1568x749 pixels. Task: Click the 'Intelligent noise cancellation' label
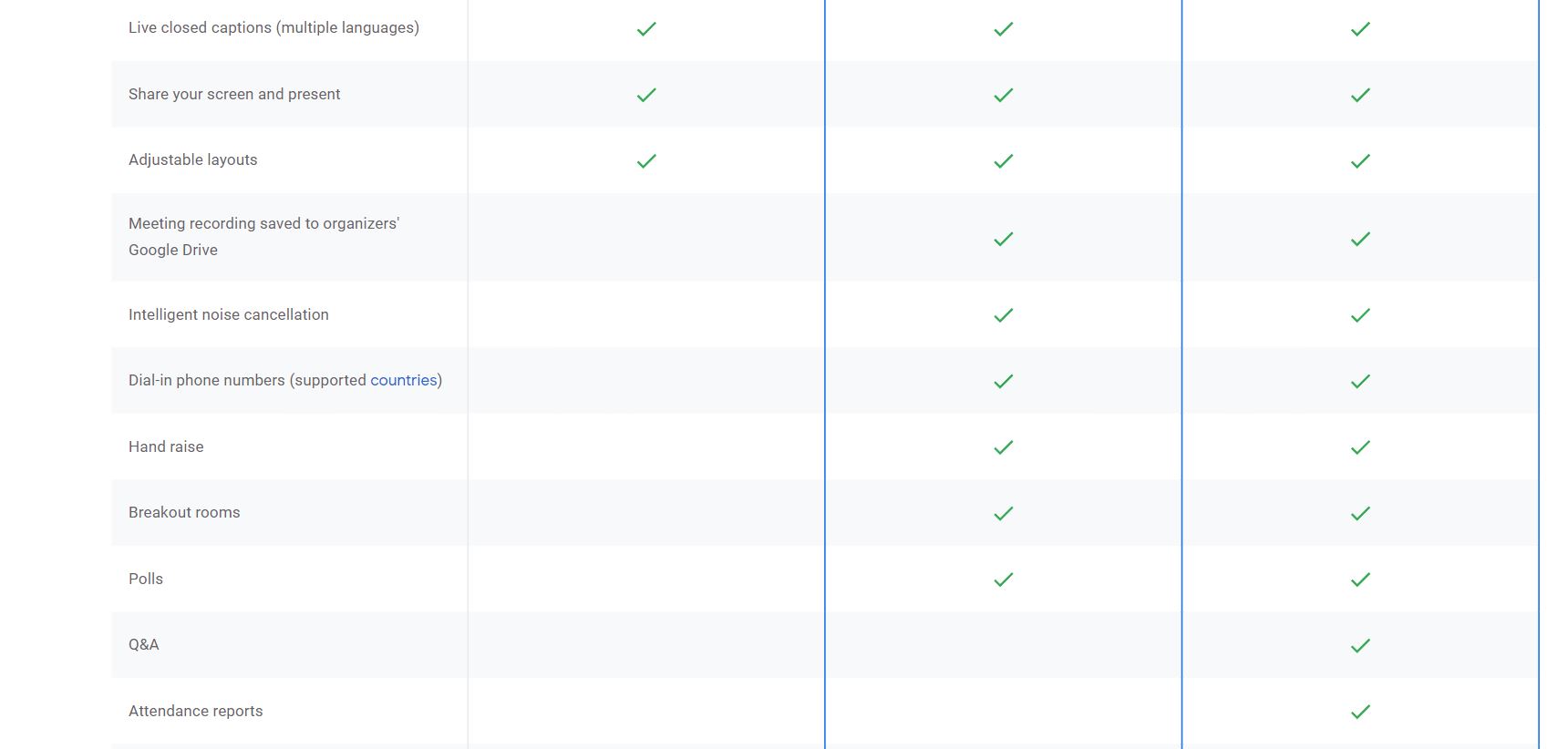229,314
